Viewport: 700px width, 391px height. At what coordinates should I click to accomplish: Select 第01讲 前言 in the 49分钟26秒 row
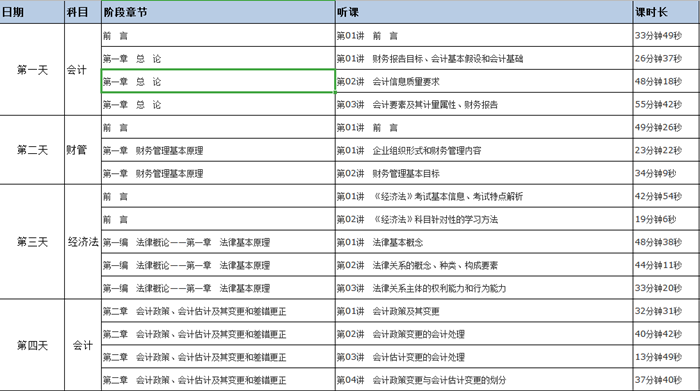(484, 127)
